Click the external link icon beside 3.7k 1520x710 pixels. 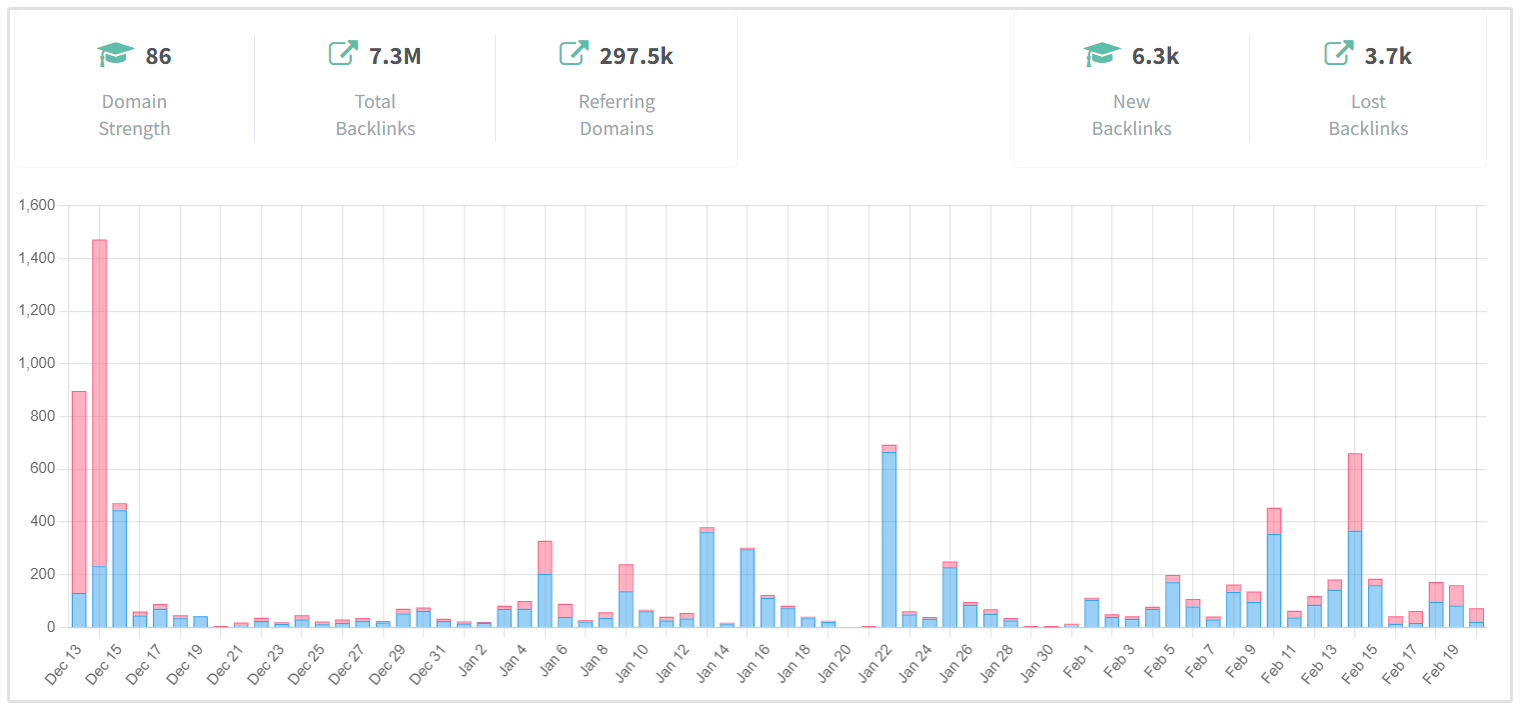tap(1338, 54)
